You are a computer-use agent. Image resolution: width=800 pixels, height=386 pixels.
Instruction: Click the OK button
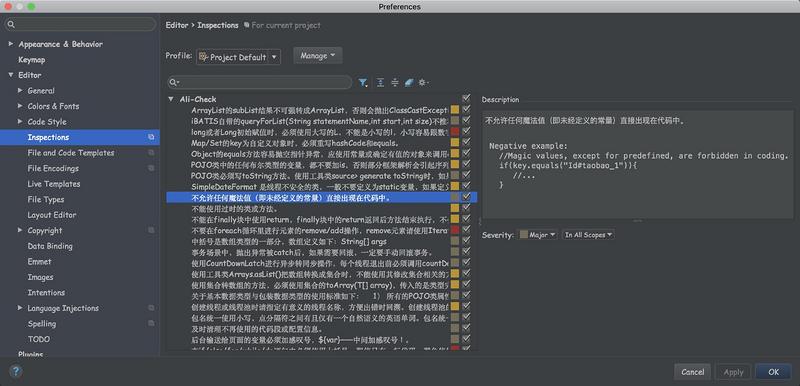(773, 372)
